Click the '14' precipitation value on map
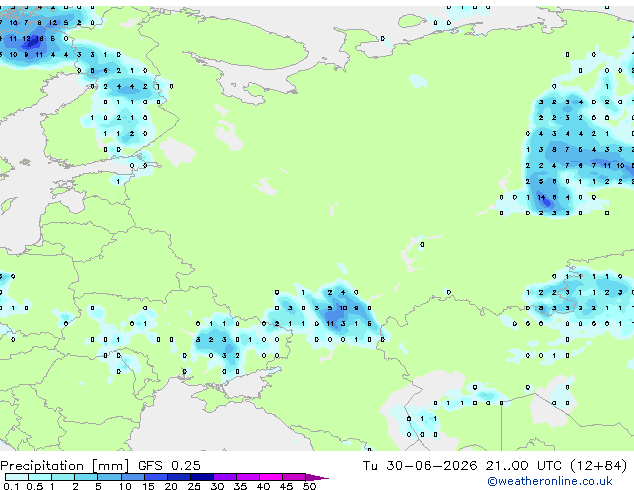 [541, 198]
